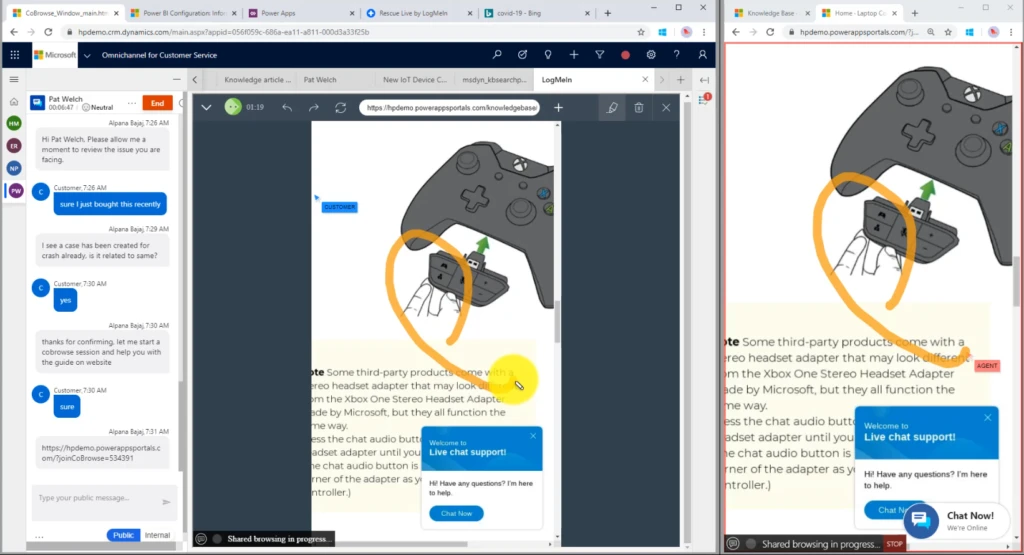Screen dimensions: 1024x555
Task: Select the pen annotation tool
Action: click(612, 107)
